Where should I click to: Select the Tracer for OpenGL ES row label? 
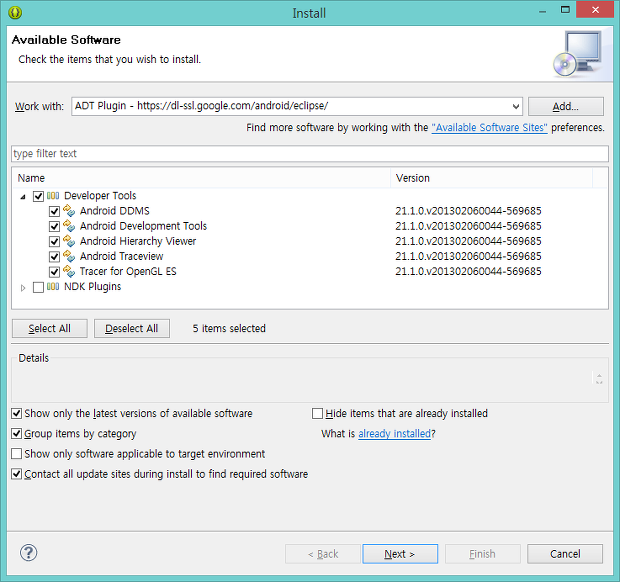coord(128,271)
